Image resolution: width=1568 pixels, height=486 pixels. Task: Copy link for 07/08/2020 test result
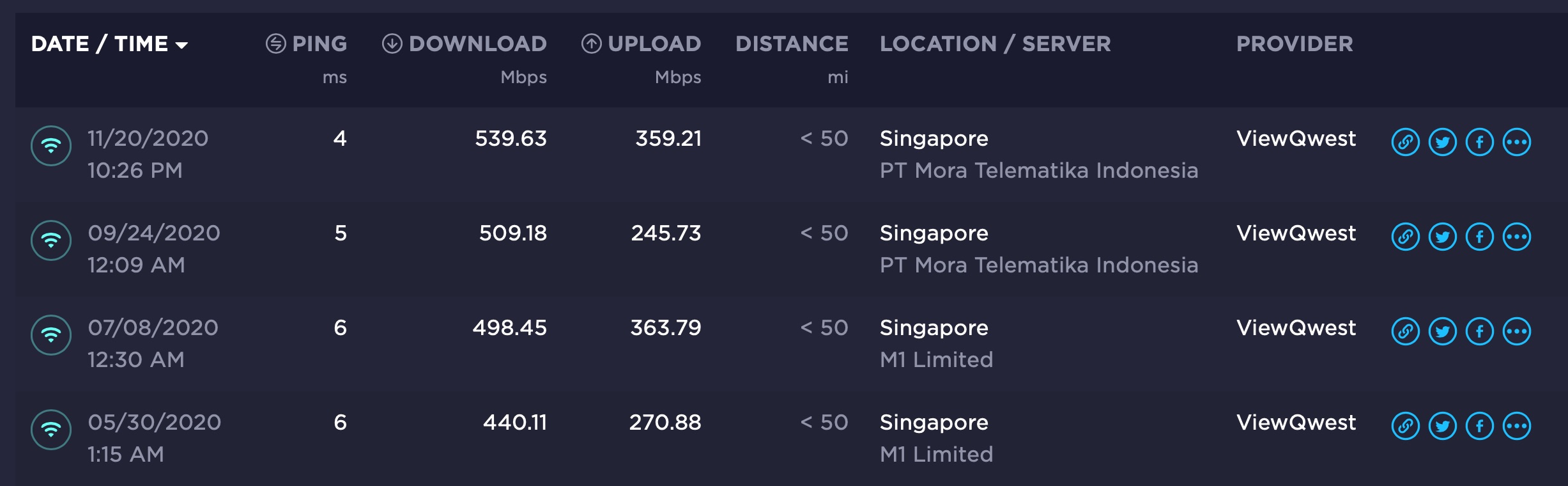(x=1405, y=331)
